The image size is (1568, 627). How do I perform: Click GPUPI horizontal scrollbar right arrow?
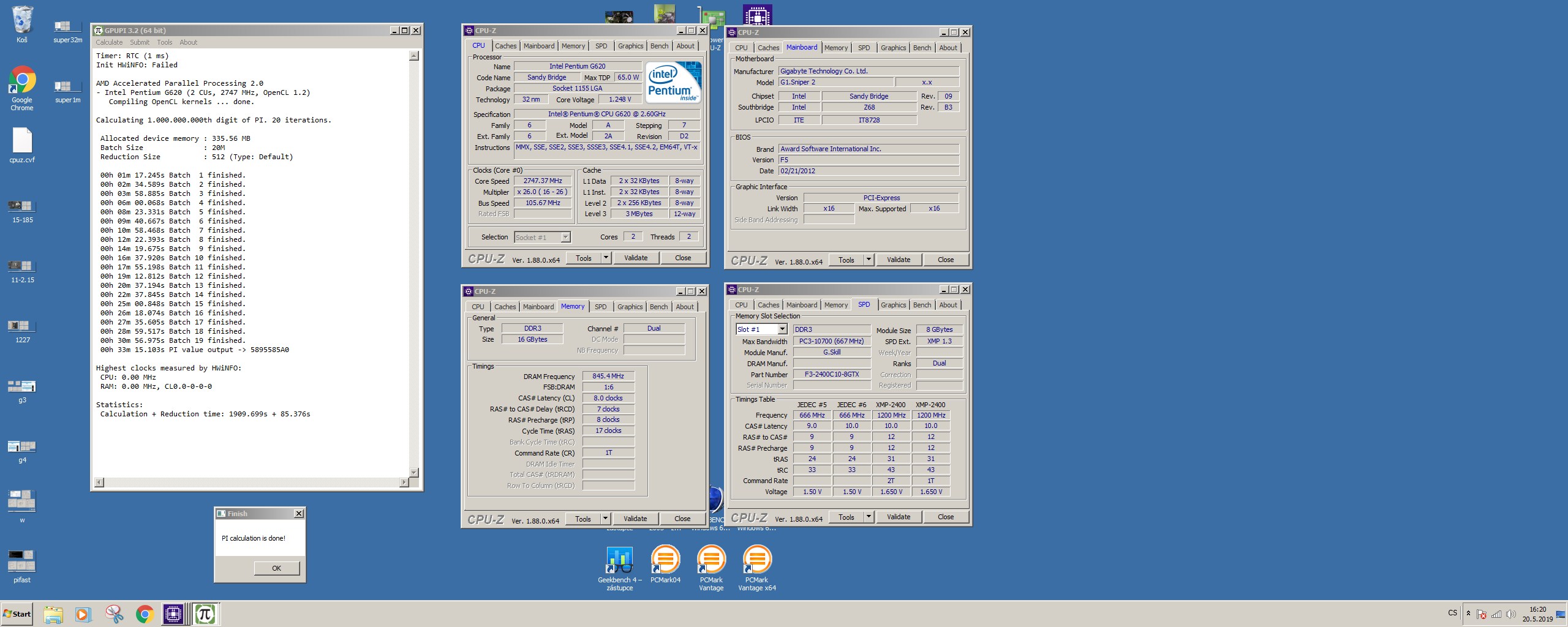pos(404,482)
